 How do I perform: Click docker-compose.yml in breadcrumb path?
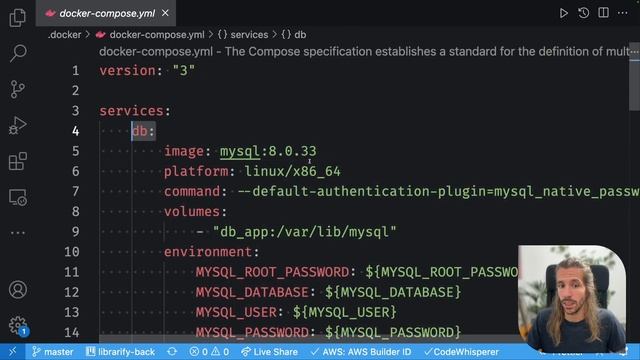click(x=157, y=35)
